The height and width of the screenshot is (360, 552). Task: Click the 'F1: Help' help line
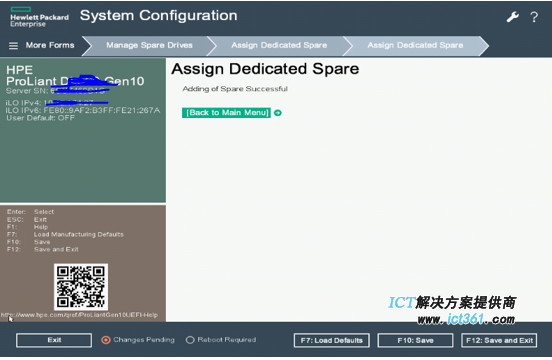click(x=27, y=227)
